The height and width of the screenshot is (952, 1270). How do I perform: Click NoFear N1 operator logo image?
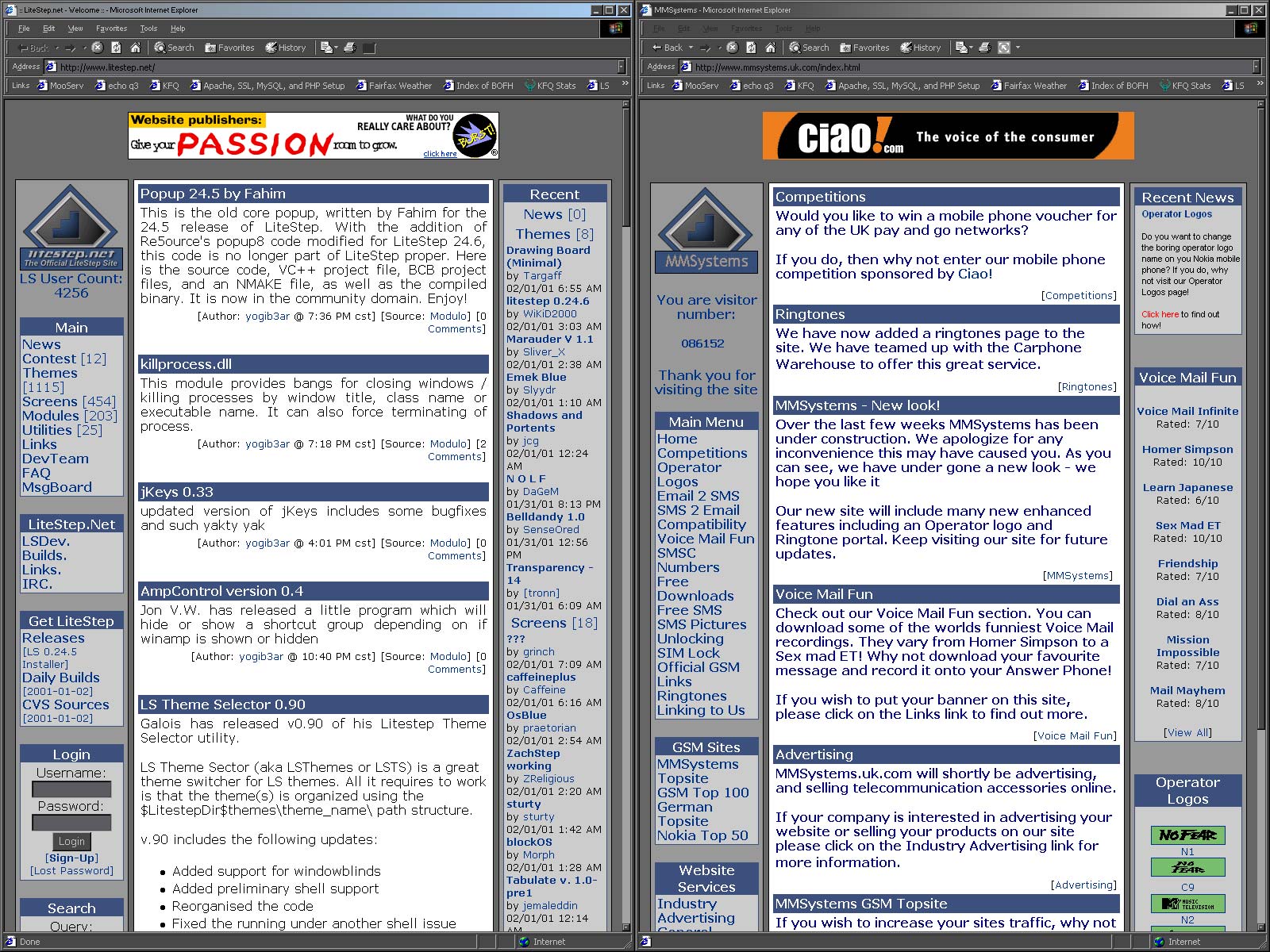point(1187,835)
